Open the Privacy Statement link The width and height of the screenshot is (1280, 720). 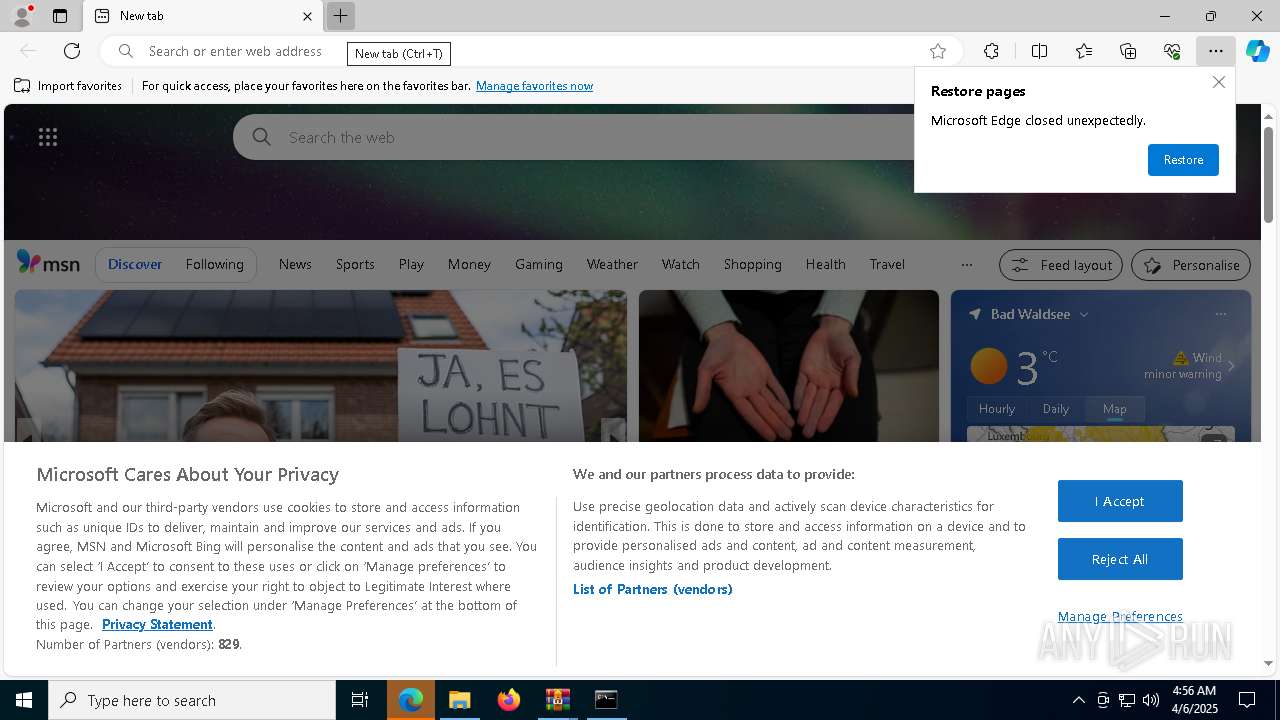[157, 624]
